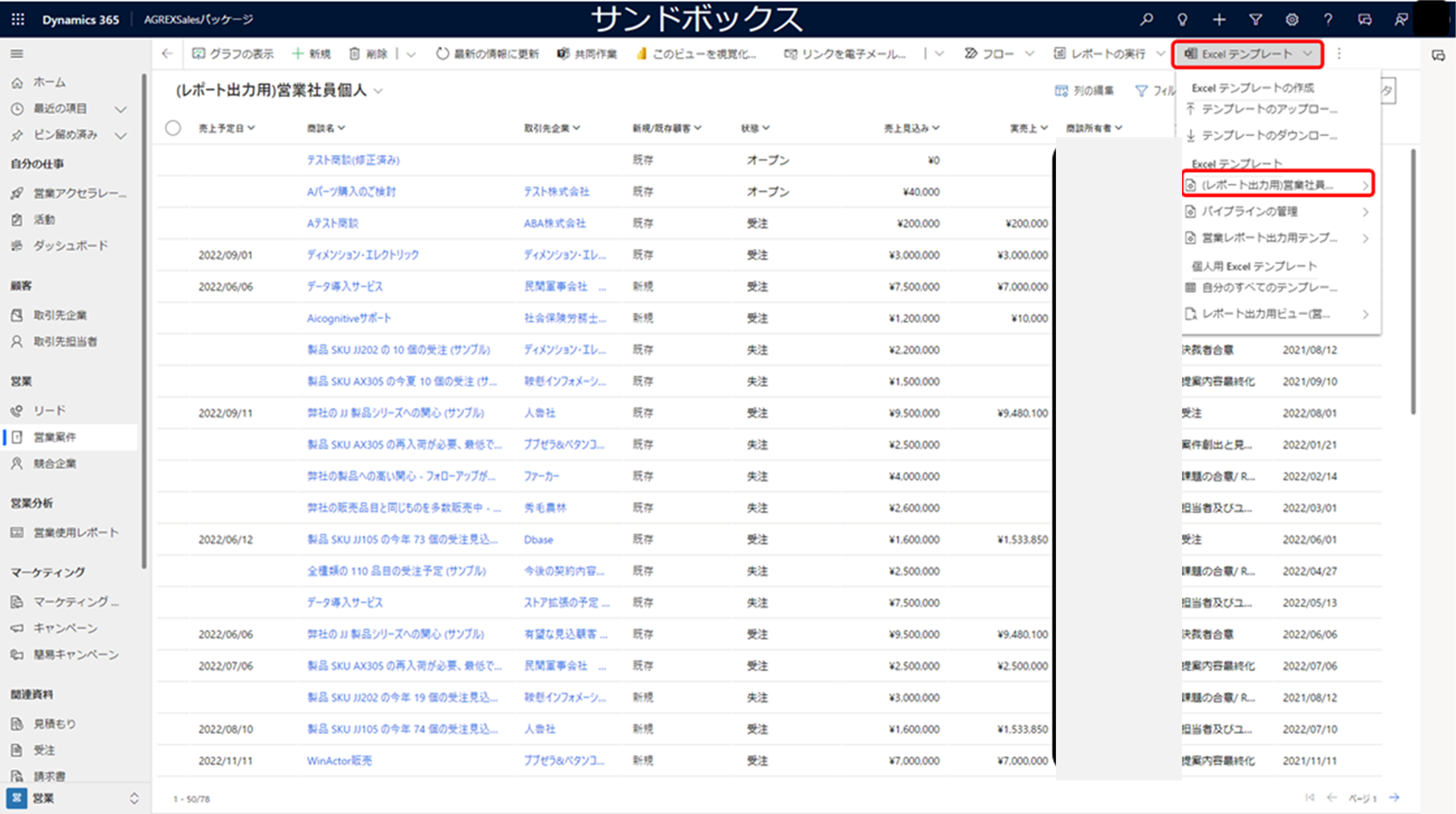Image resolution: width=1456 pixels, height=814 pixels.
Task: Choose テンプレートのアップロード menu item
Action: tap(1278, 109)
